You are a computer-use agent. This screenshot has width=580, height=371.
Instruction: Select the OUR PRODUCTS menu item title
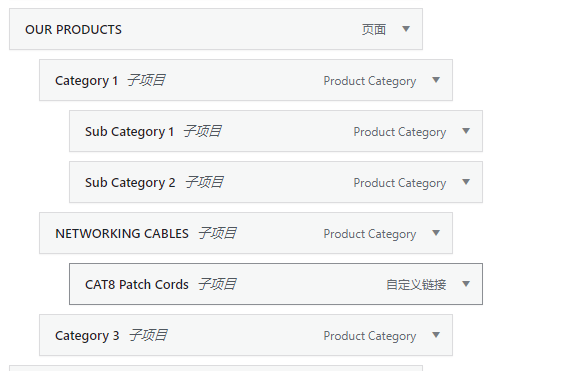point(73,30)
